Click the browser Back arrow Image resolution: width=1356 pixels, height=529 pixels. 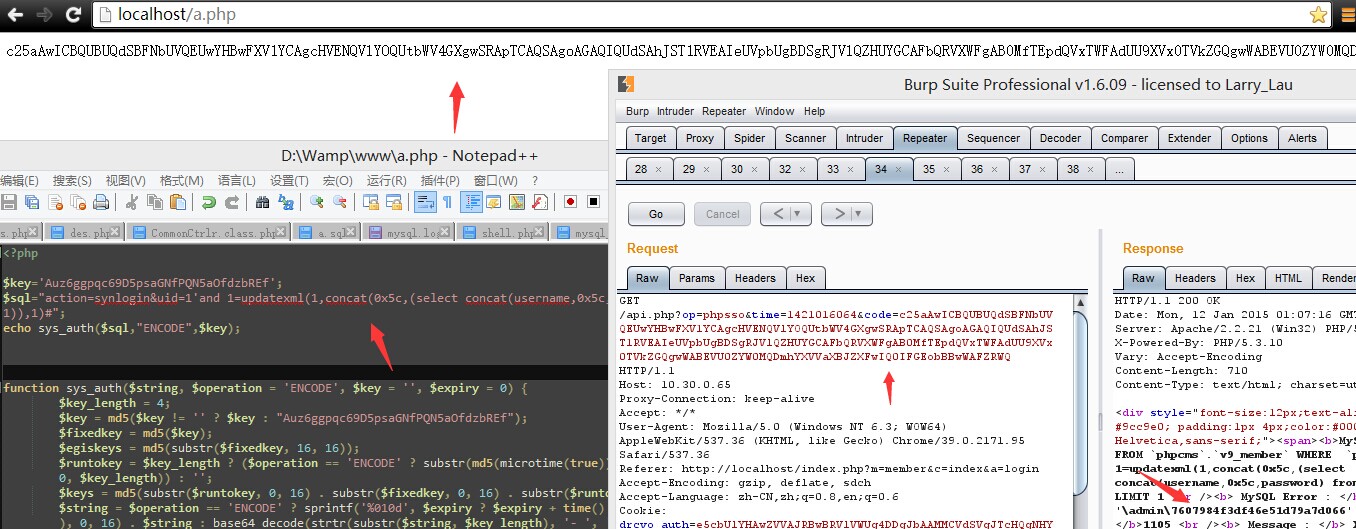[x=13, y=15]
